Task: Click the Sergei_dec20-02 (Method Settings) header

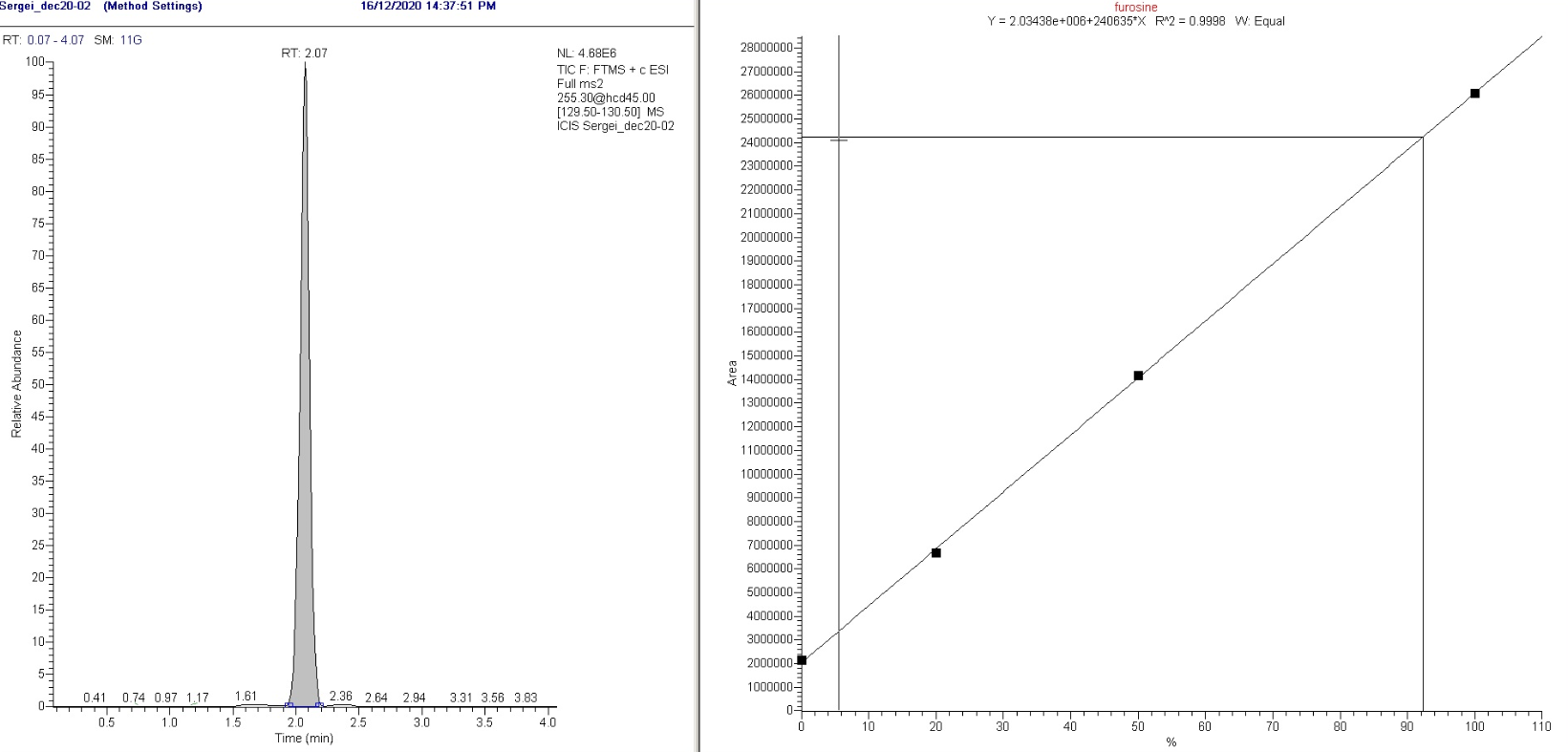Action: click(x=102, y=7)
